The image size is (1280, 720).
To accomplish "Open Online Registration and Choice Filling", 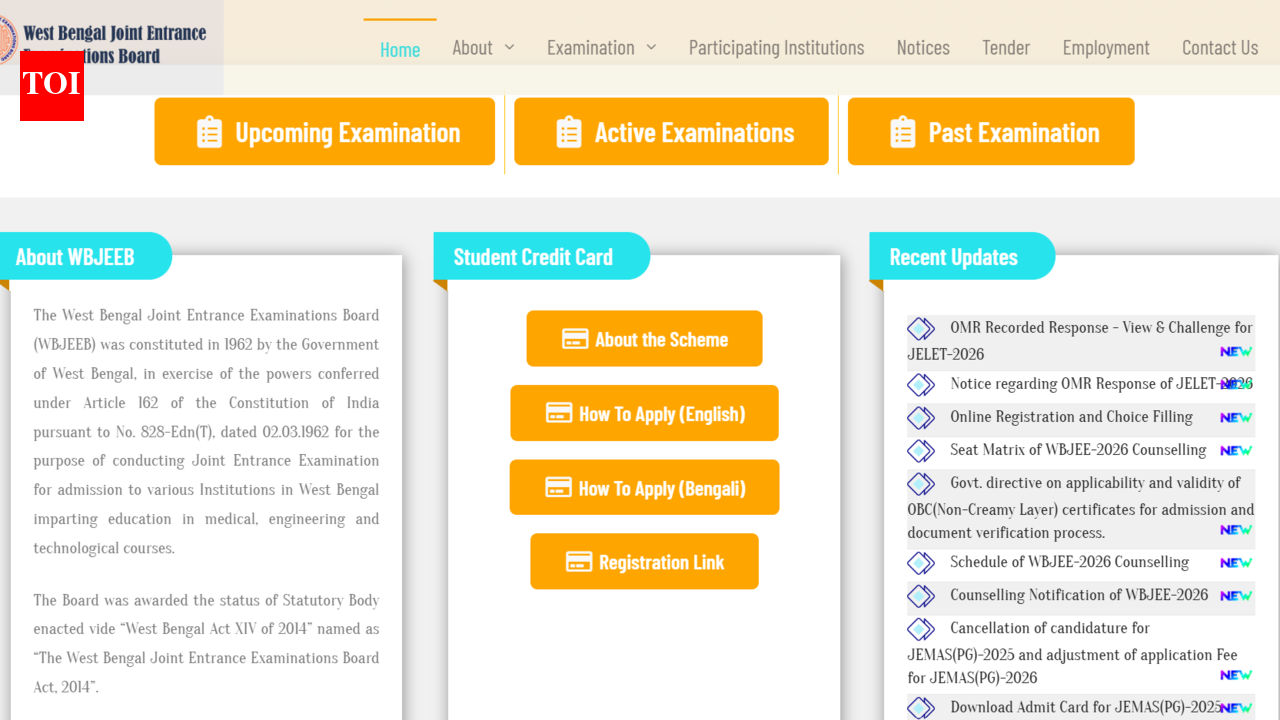I will pyautogui.click(x=1071, y=416).
